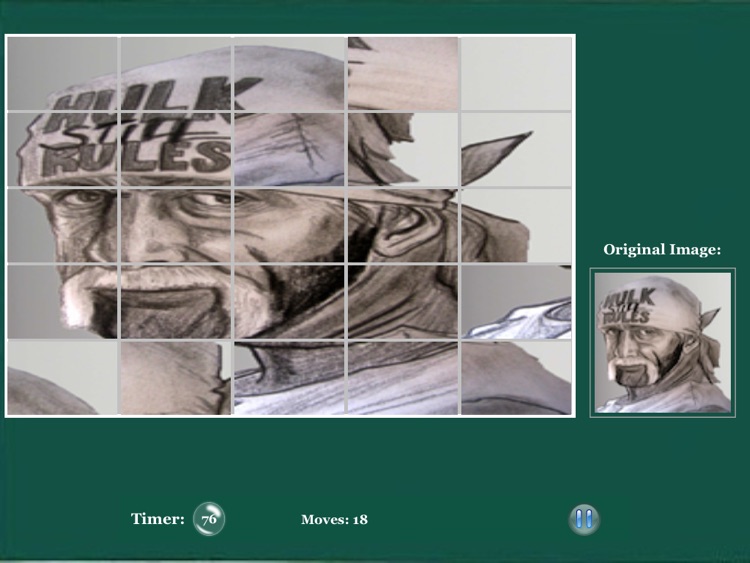Click the "Moves: 18" counter text
This screenshot has height=563, width=750.
pos(334,519)
